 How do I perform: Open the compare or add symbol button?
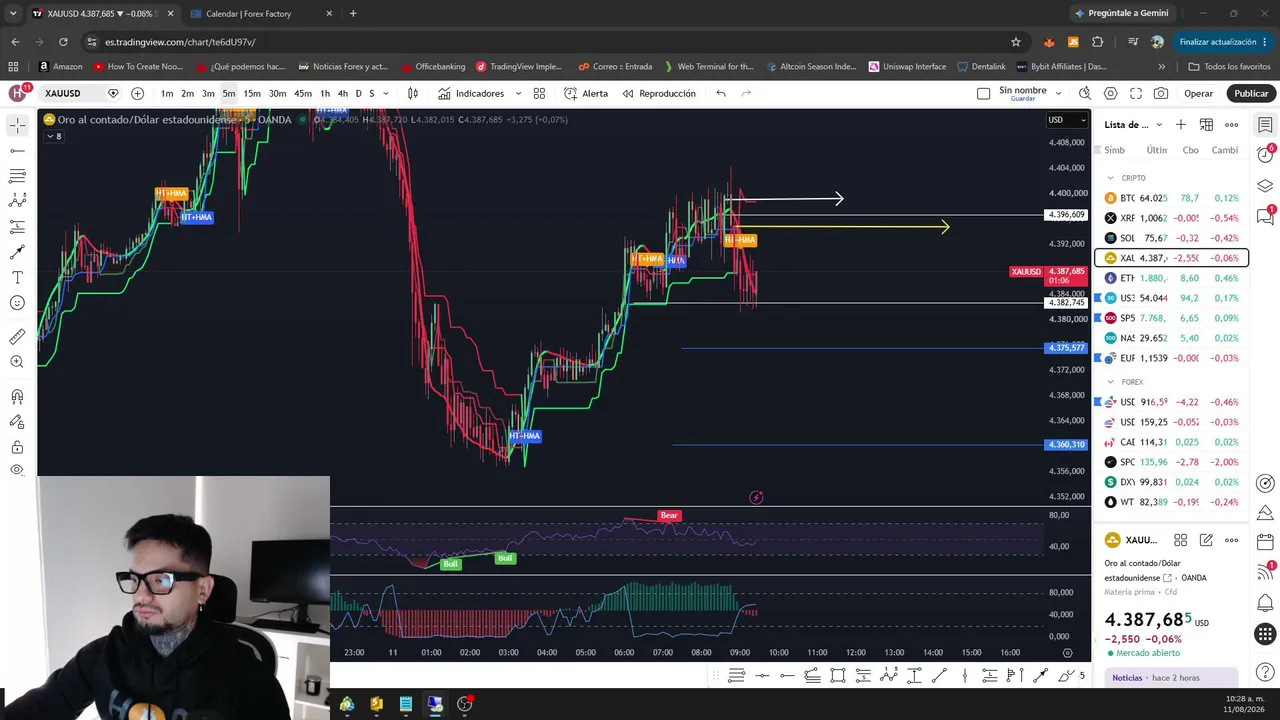coord(137,93)
